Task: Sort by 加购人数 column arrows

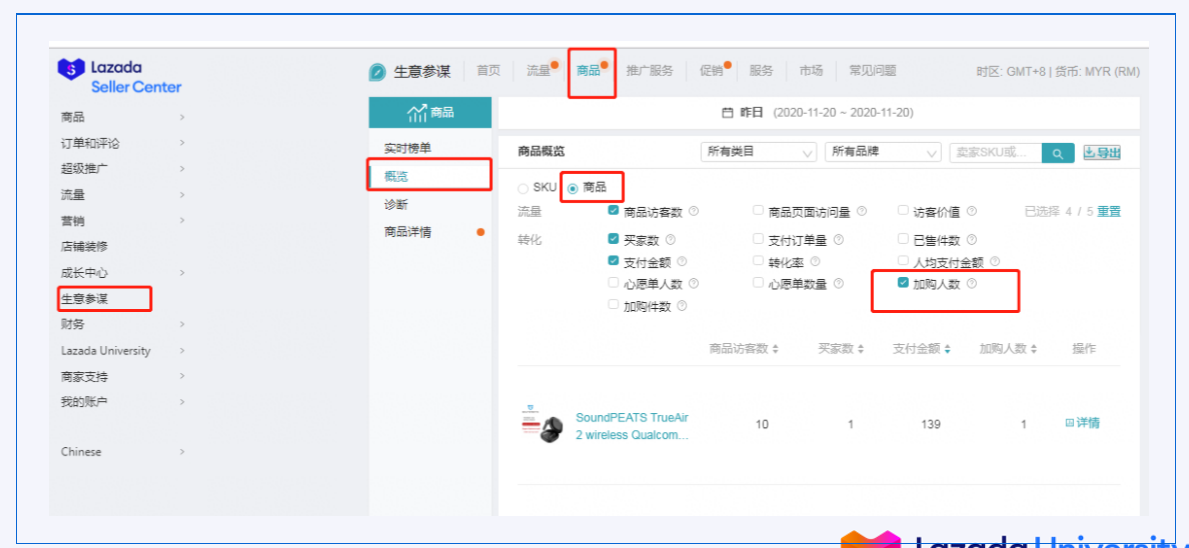Action: [1034, 349]
